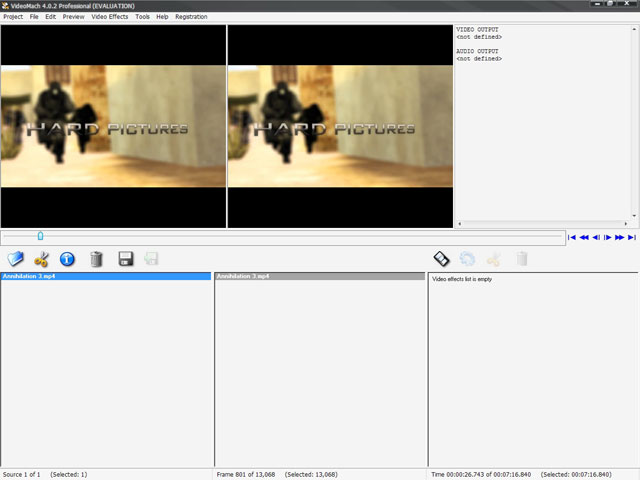Click 'Video effects list is empty' text
640x480 pixels.
462,279
